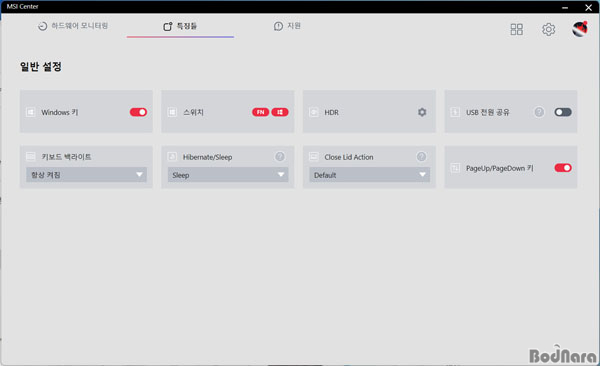The height and width of the screenshot is (366, 600).
Task: Click the 키보드 백라이트 card icon
Action: click(x=30, y=156)
